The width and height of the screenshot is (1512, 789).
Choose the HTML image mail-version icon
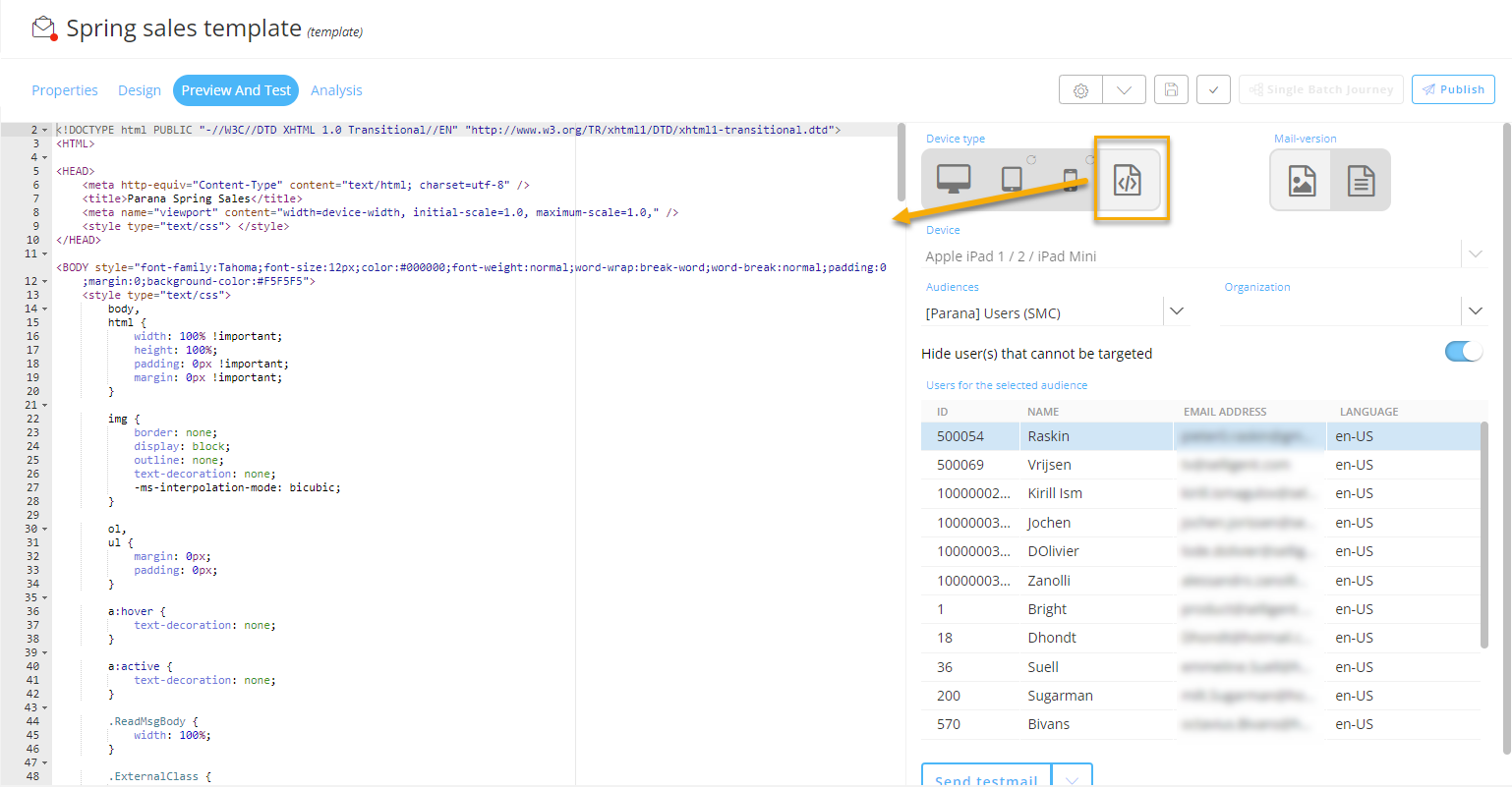click(1302, 181)
